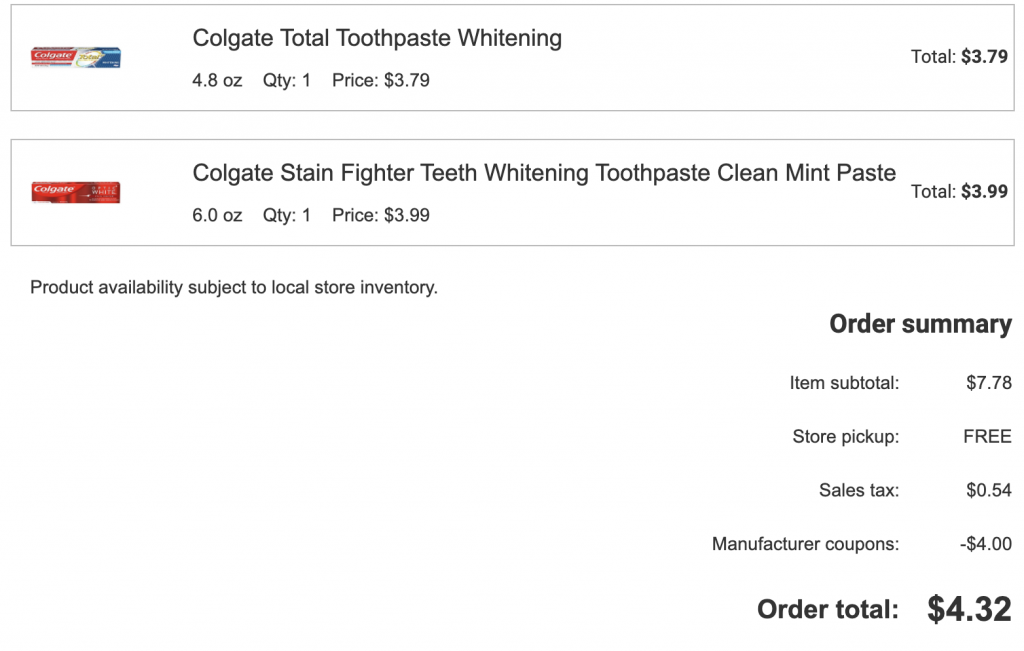Click the Price: $3.79 text
1024x651 pixels.
tap(381, 80)
